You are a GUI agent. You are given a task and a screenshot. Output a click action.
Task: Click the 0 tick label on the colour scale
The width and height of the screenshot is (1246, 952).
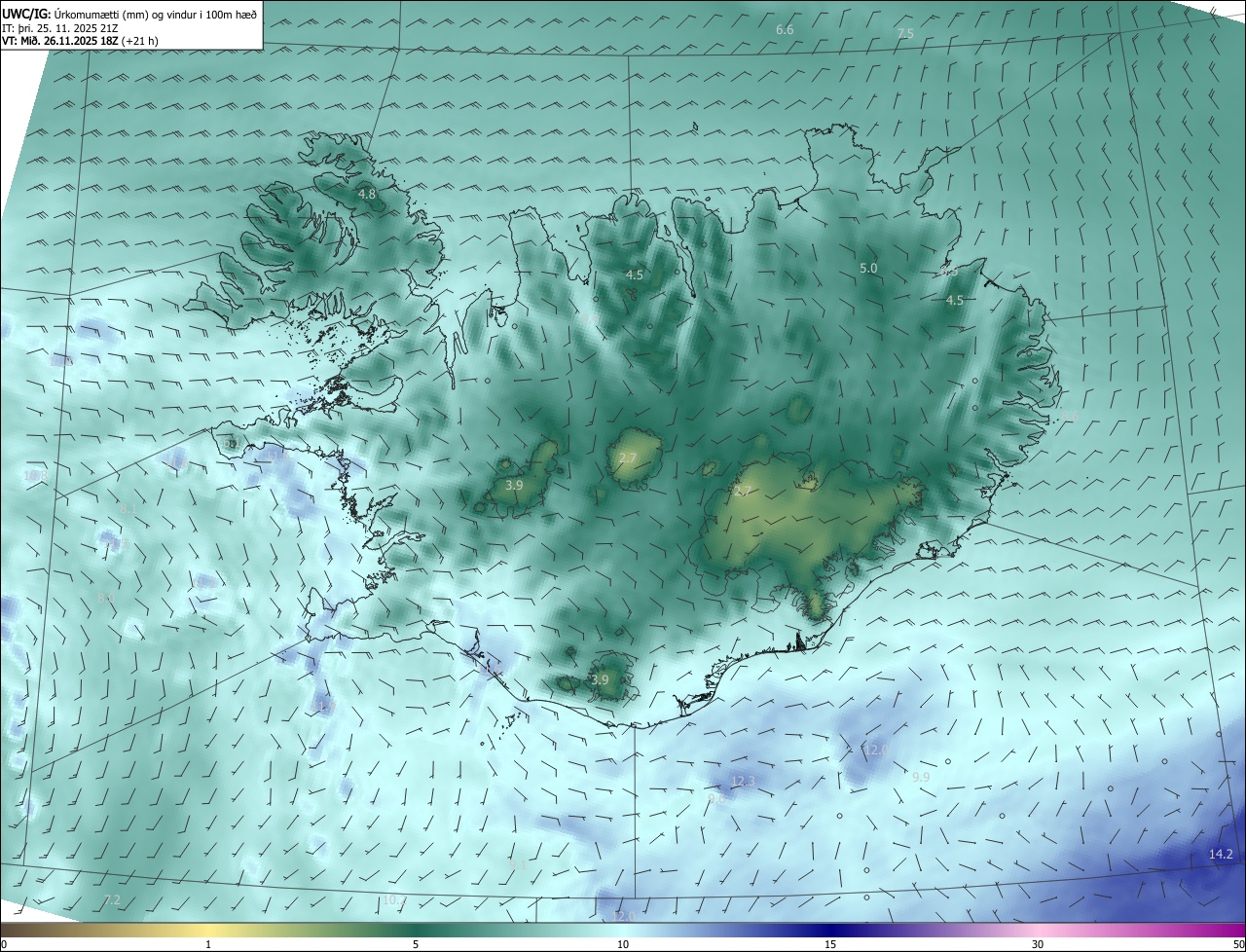pos(5,944)
